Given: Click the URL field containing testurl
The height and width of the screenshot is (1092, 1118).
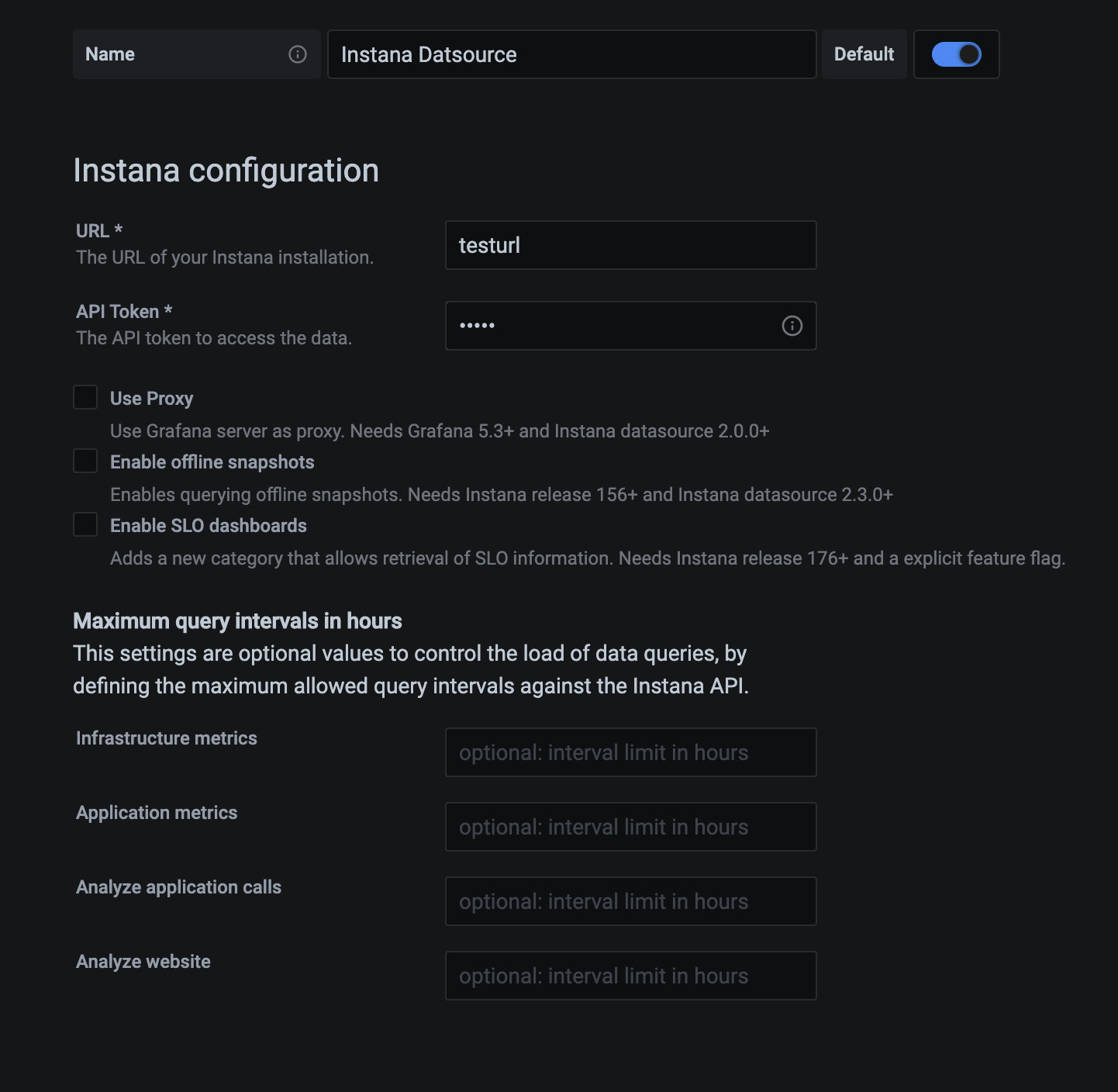Looking at the screenshot, I should [x=631, y=245].
